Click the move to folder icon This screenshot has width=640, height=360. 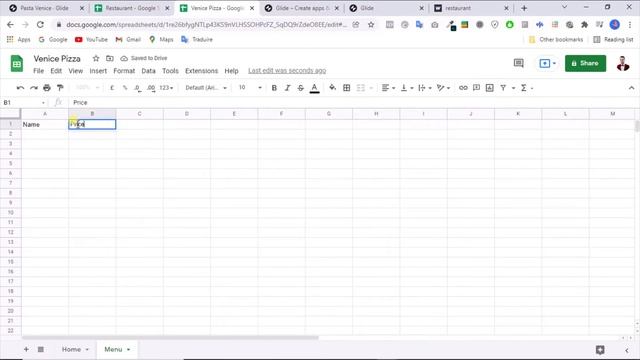click(110, 58)
